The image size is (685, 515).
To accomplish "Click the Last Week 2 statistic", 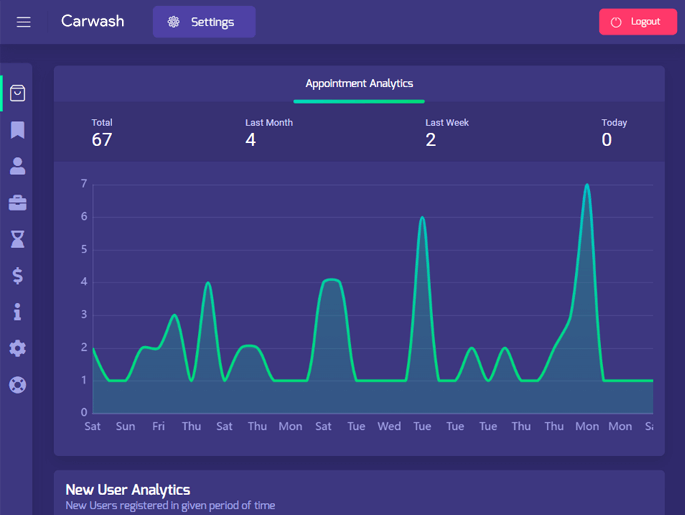I will 447,133.
